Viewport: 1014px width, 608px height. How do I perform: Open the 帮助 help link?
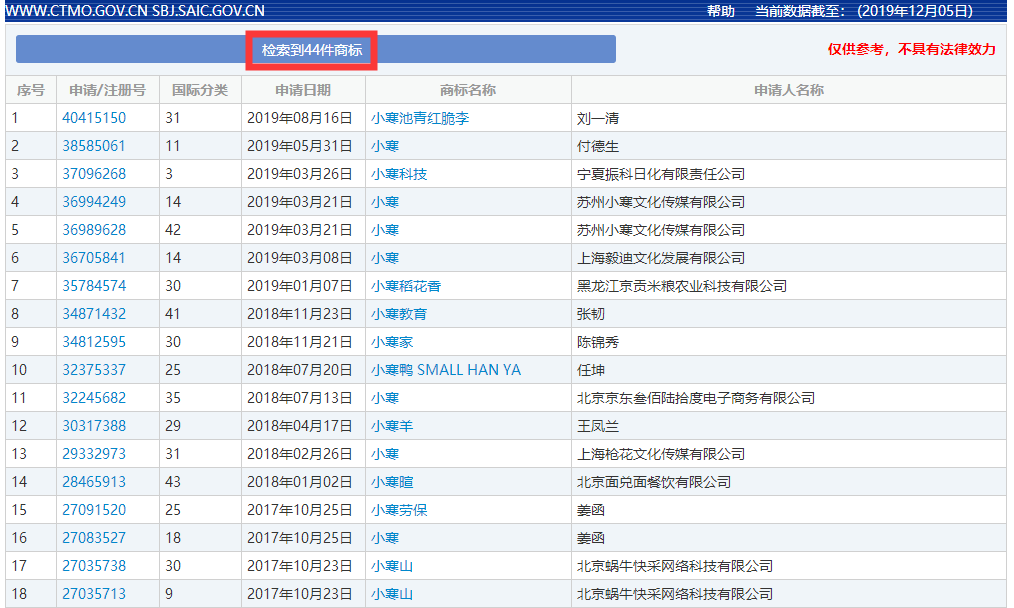(720, 11)
